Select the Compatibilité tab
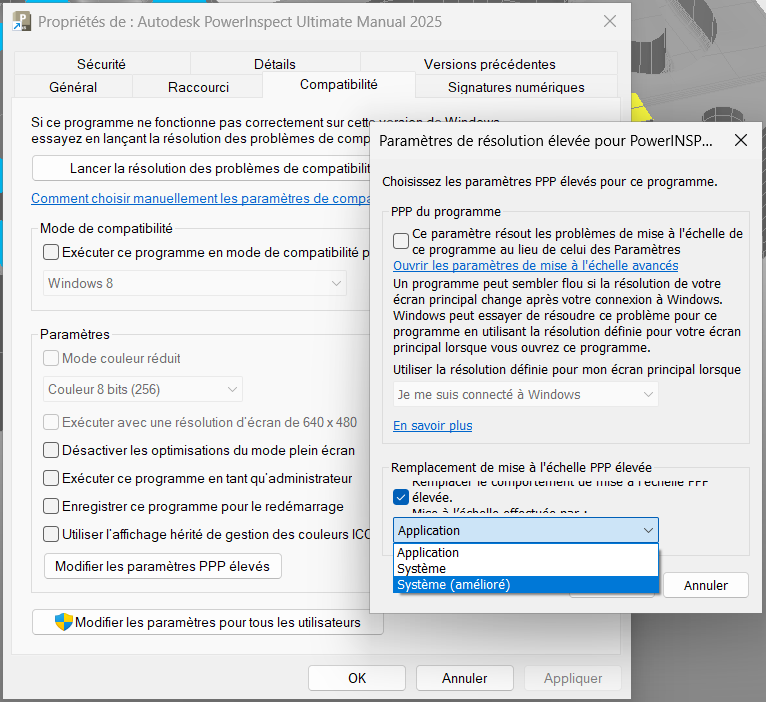The image size is (766, 702). coord(339,85)
